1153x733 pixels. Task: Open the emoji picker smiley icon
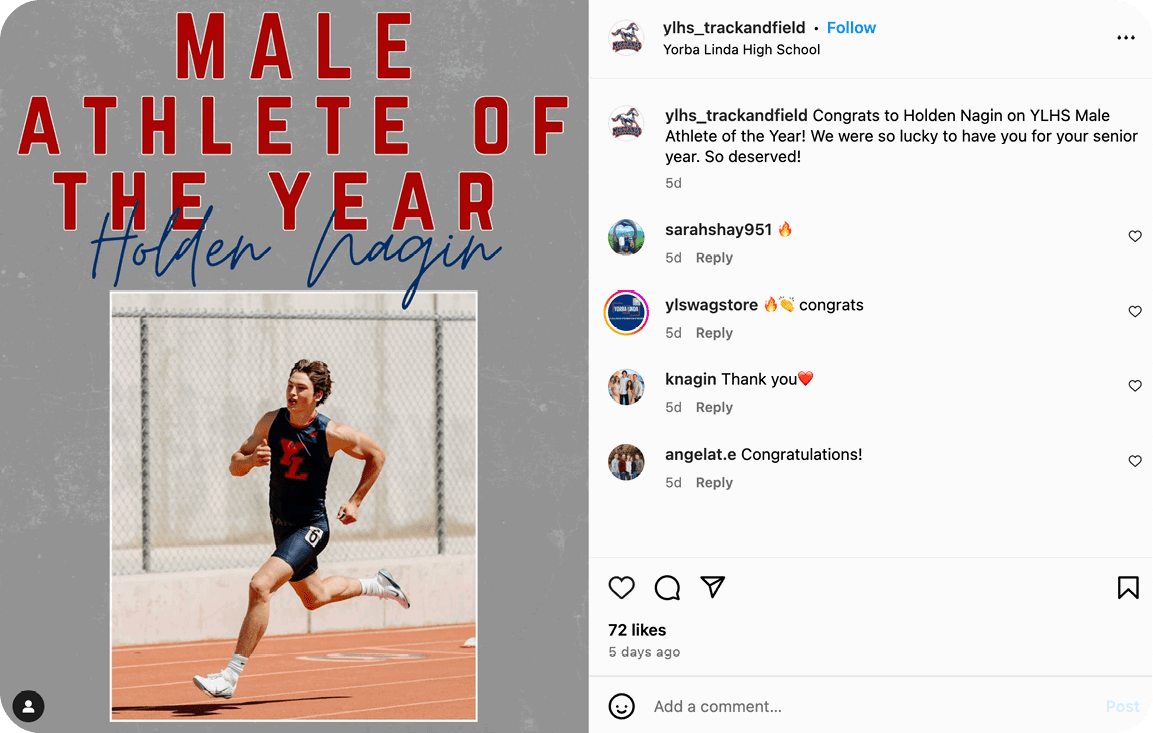click(621, 706)
